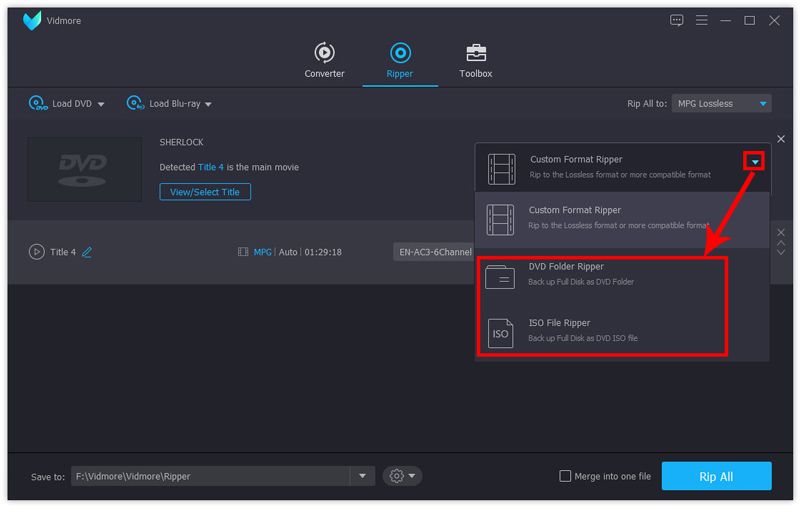This screenshot has height=507, width=800.
Task: Select the DVD Folder Ripper option
Action: [x=600, y=274]
